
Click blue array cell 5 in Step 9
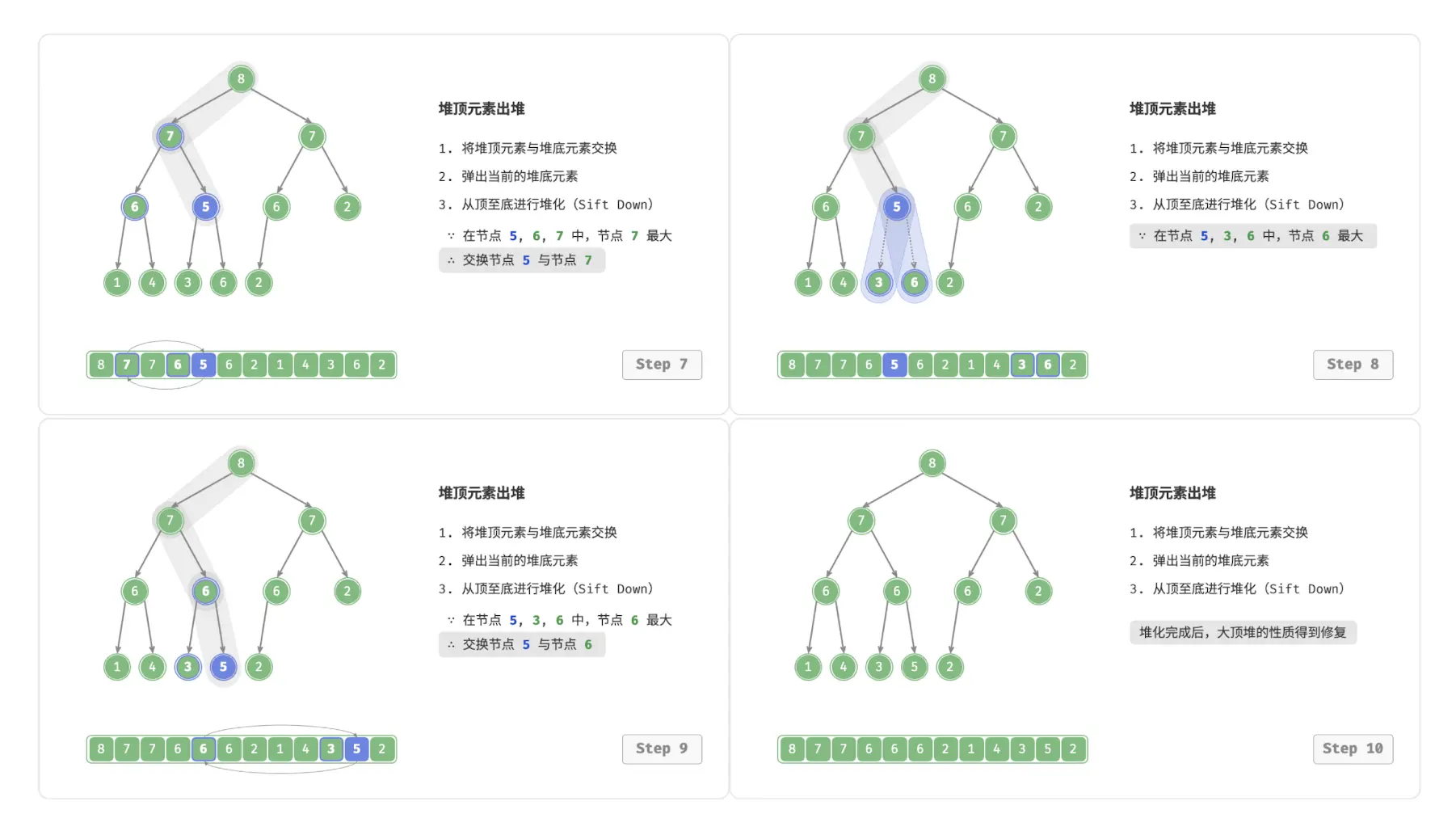[x=356, y=749]
